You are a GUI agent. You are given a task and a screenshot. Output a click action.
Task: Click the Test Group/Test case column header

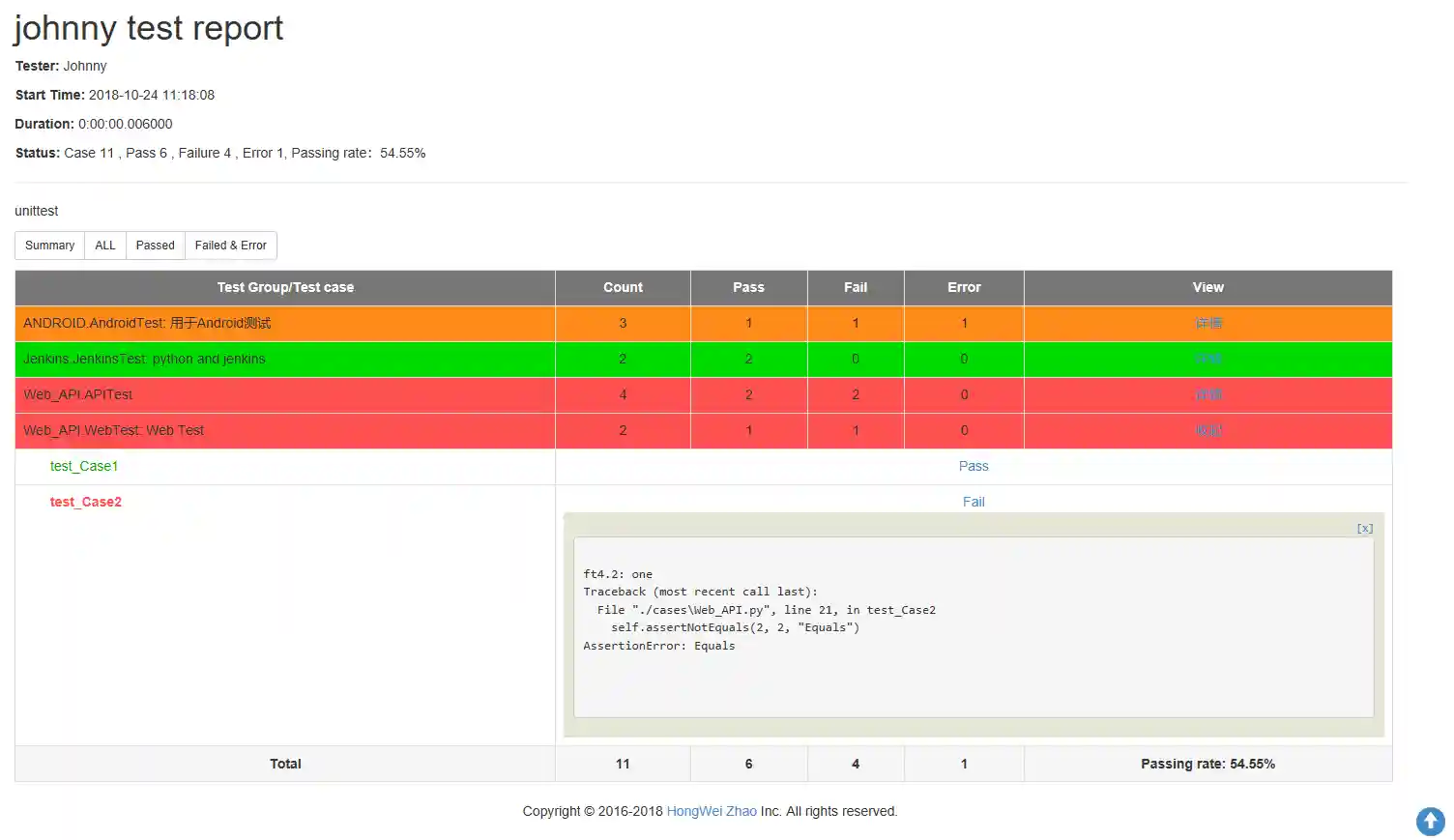(285, 288)
